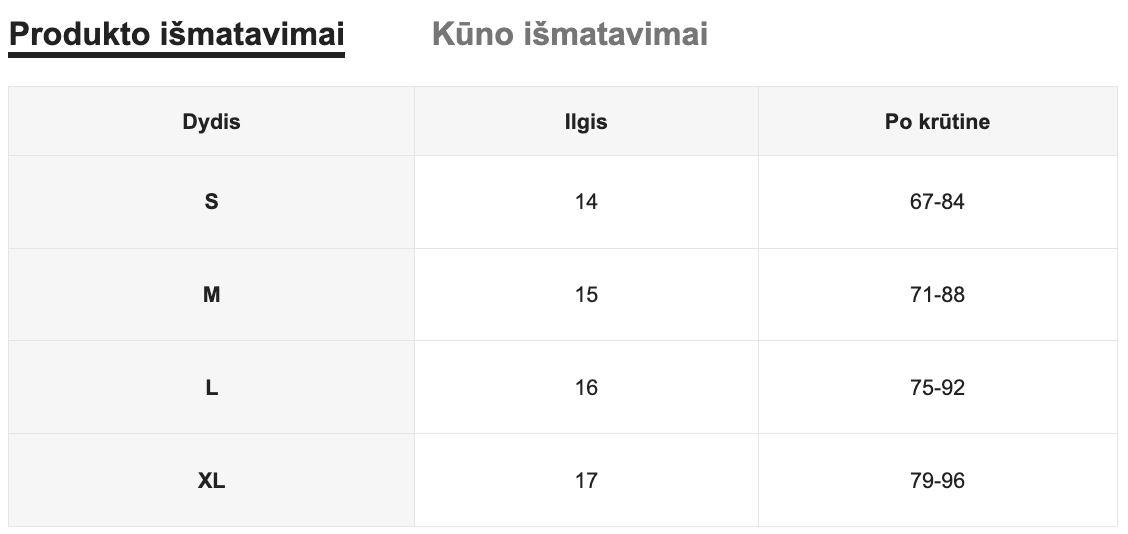
Task: Select the L size cell
Action: 211,388
